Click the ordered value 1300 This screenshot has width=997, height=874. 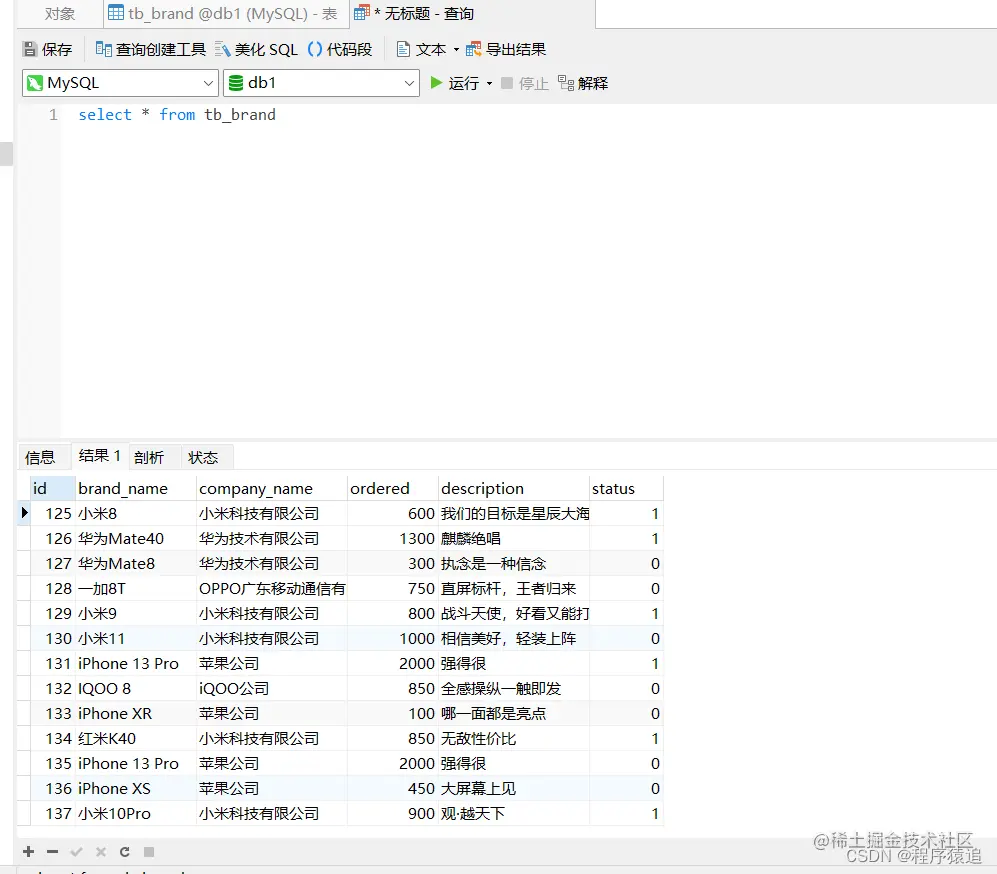click(392, 538)
